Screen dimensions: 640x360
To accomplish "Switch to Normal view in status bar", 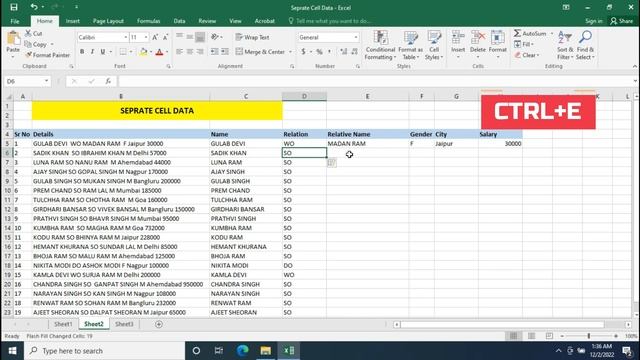I will click(513, 336).
